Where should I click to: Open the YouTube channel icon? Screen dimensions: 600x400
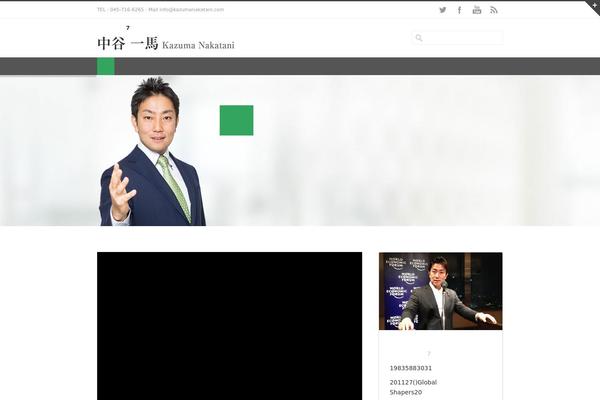click(476, 10)
